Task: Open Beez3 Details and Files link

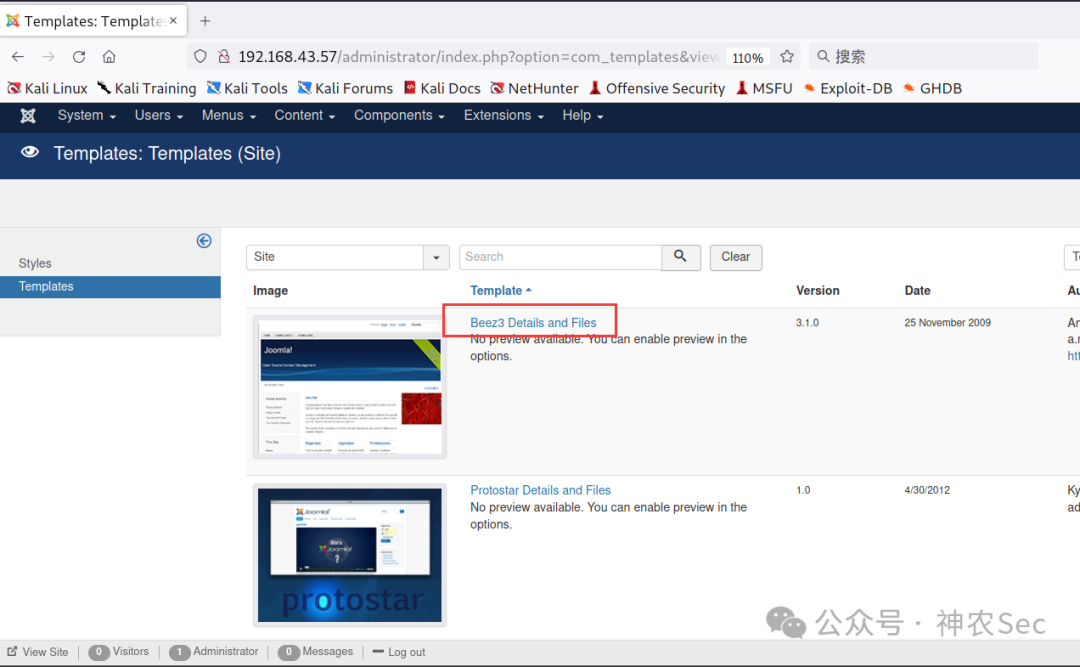Action: point(533,322)
